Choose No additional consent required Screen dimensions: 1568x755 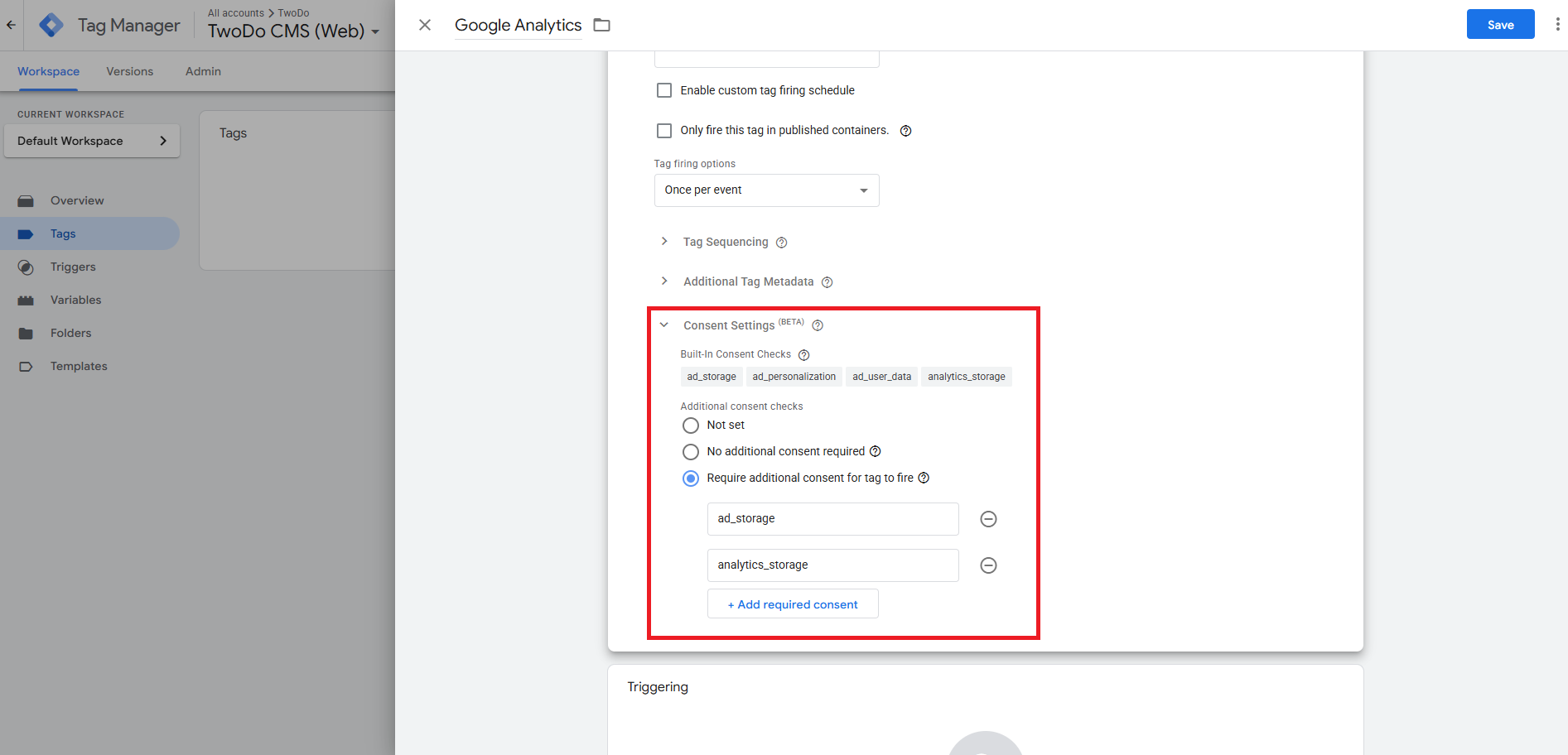691,452
